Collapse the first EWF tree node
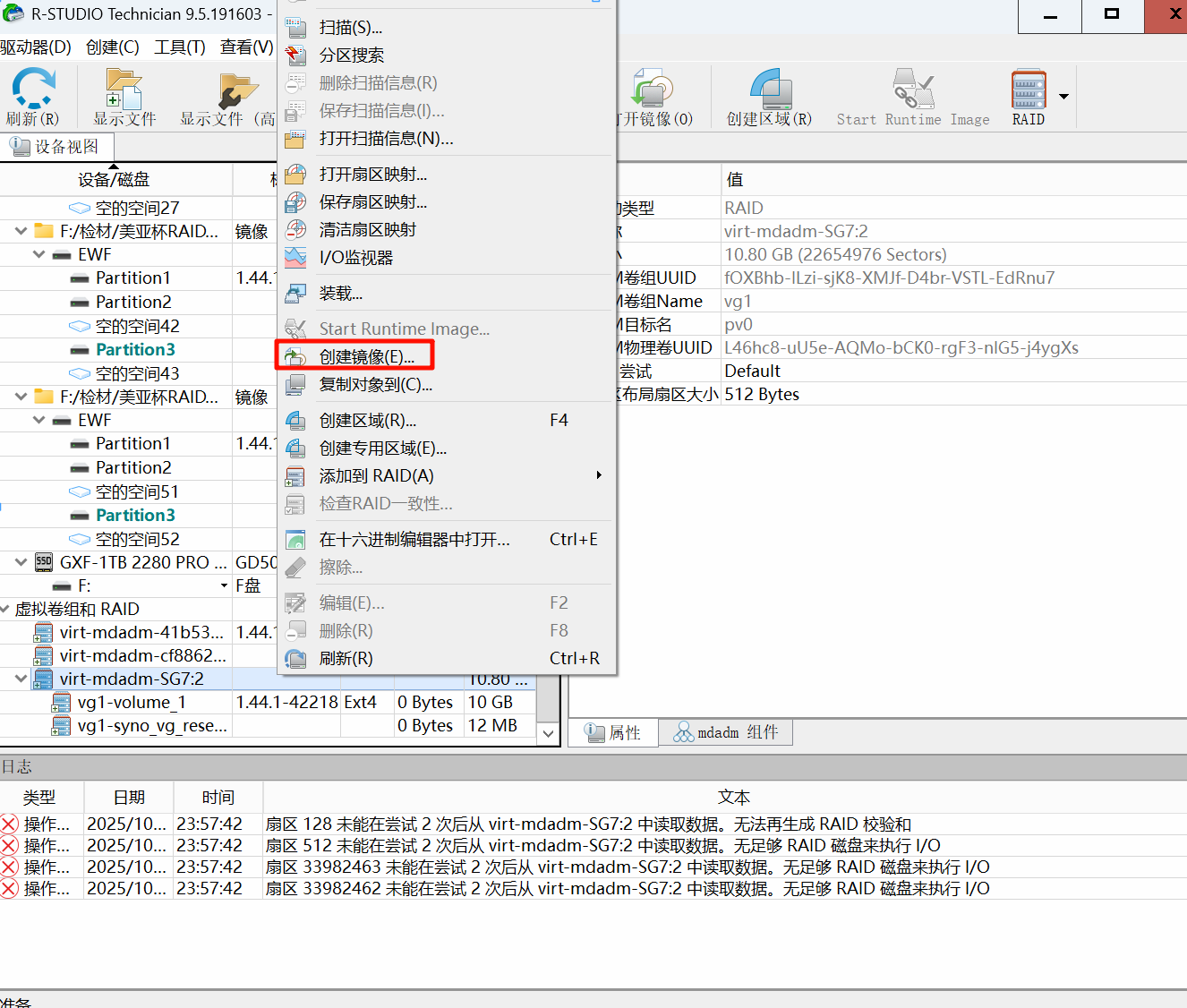This screenshot has width=1187, height=1008. pos(38,255)
